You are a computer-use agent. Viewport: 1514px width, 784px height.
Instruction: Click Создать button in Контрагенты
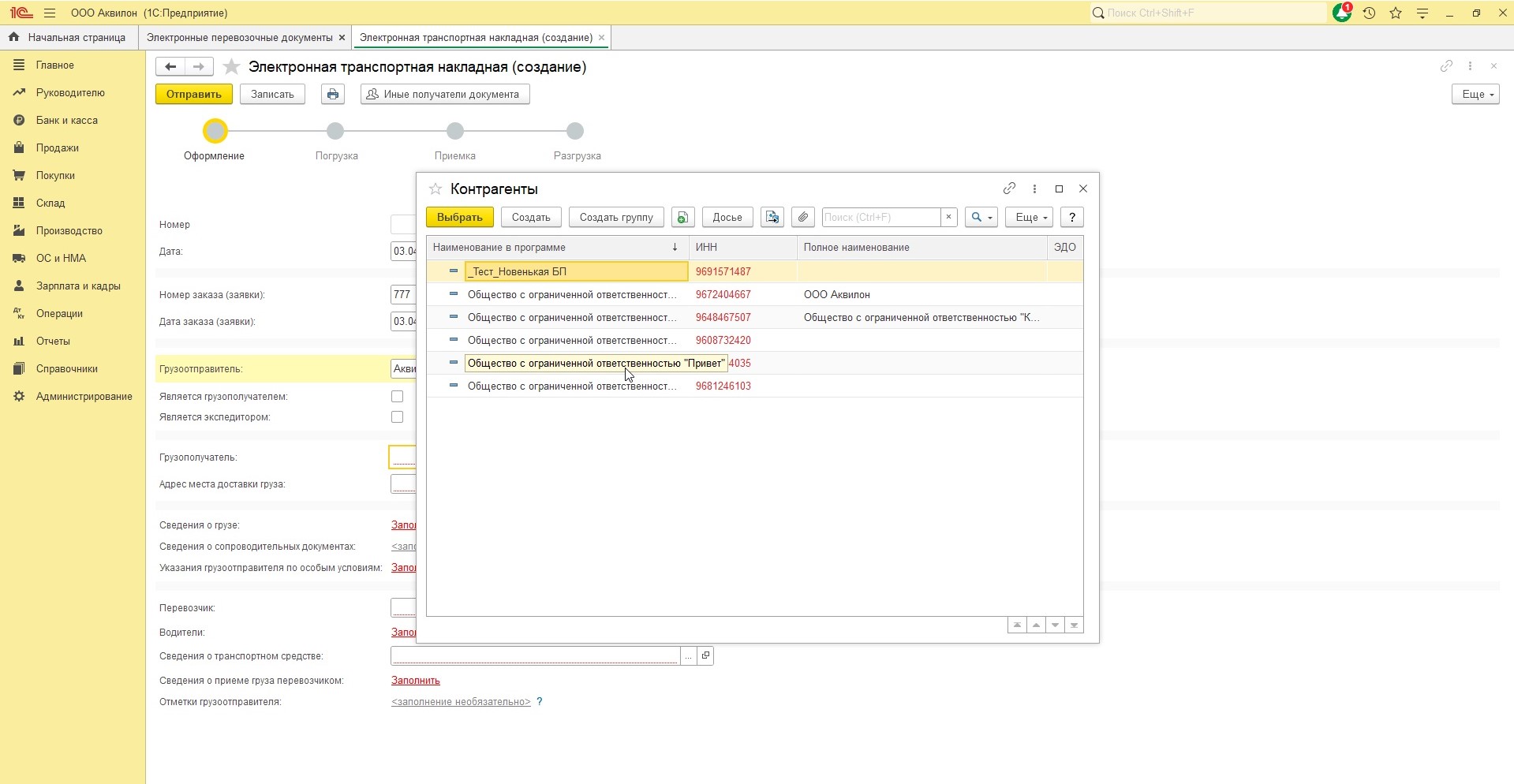(531, 217)
